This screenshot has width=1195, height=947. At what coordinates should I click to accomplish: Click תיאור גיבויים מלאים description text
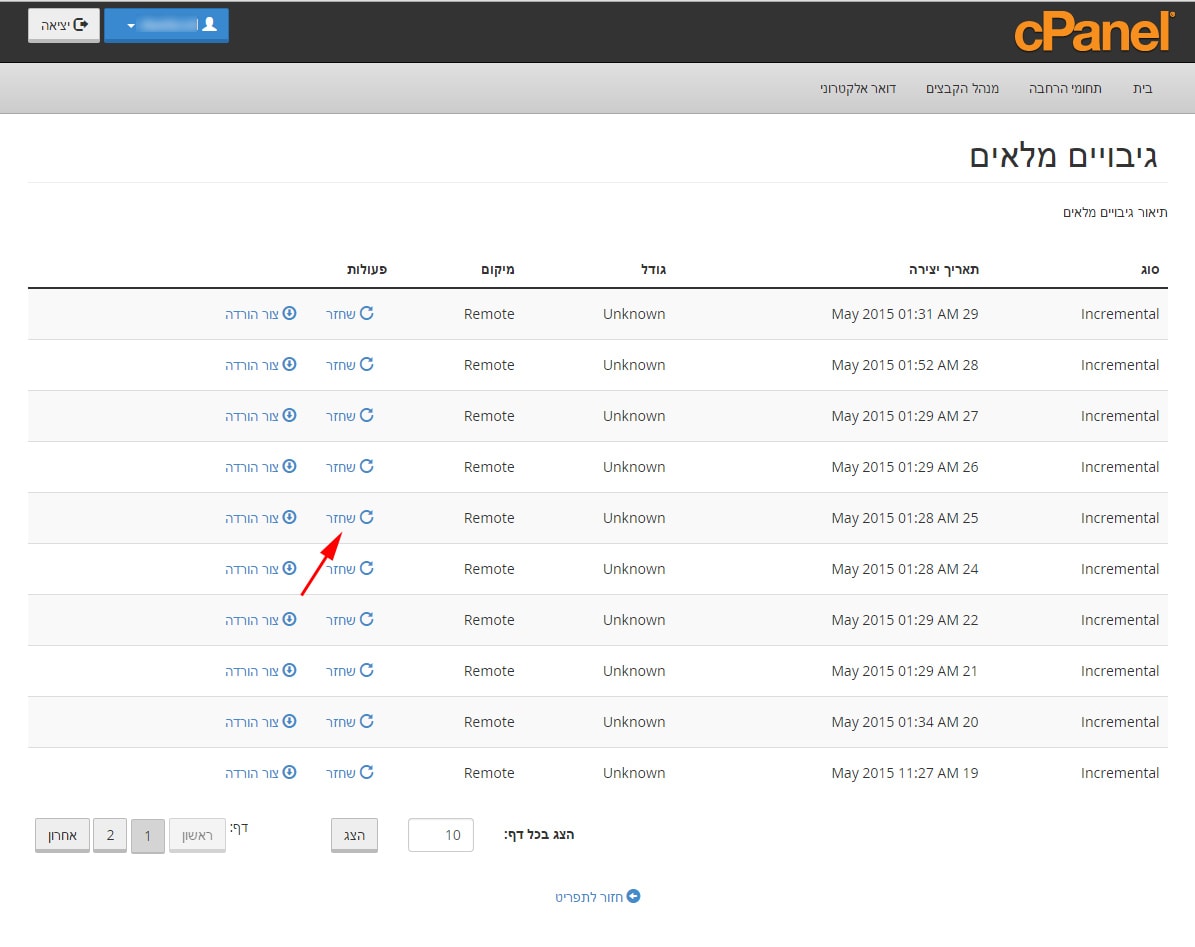(1115, 213)
